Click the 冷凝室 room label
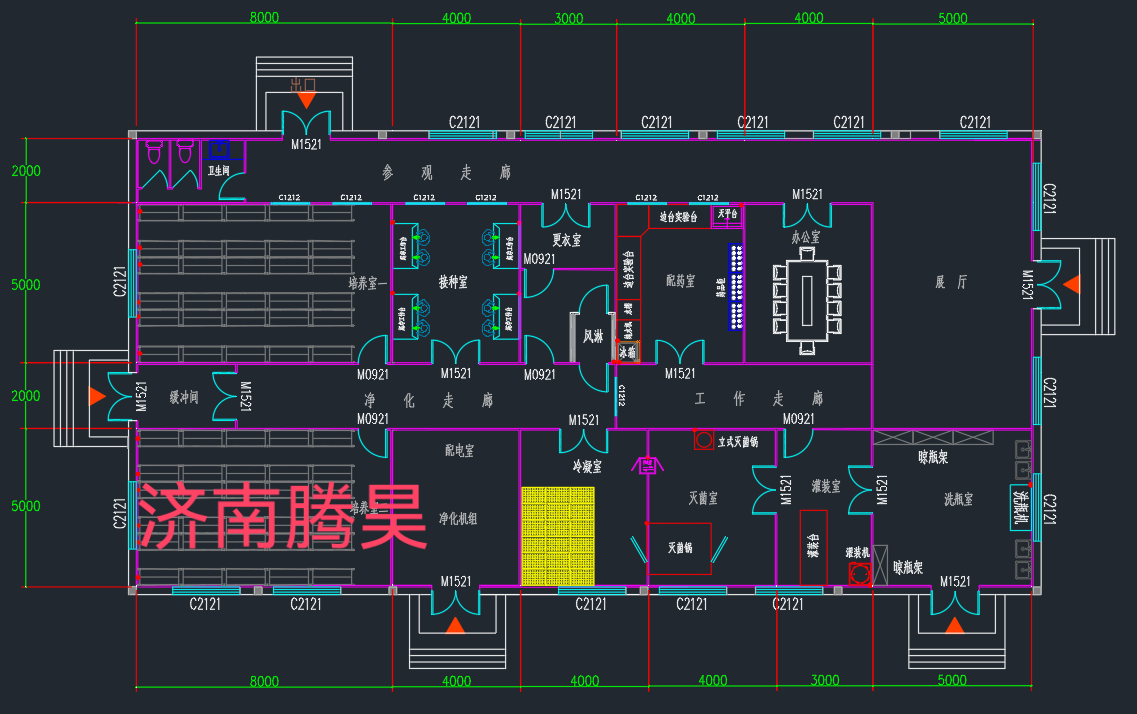 587,467
